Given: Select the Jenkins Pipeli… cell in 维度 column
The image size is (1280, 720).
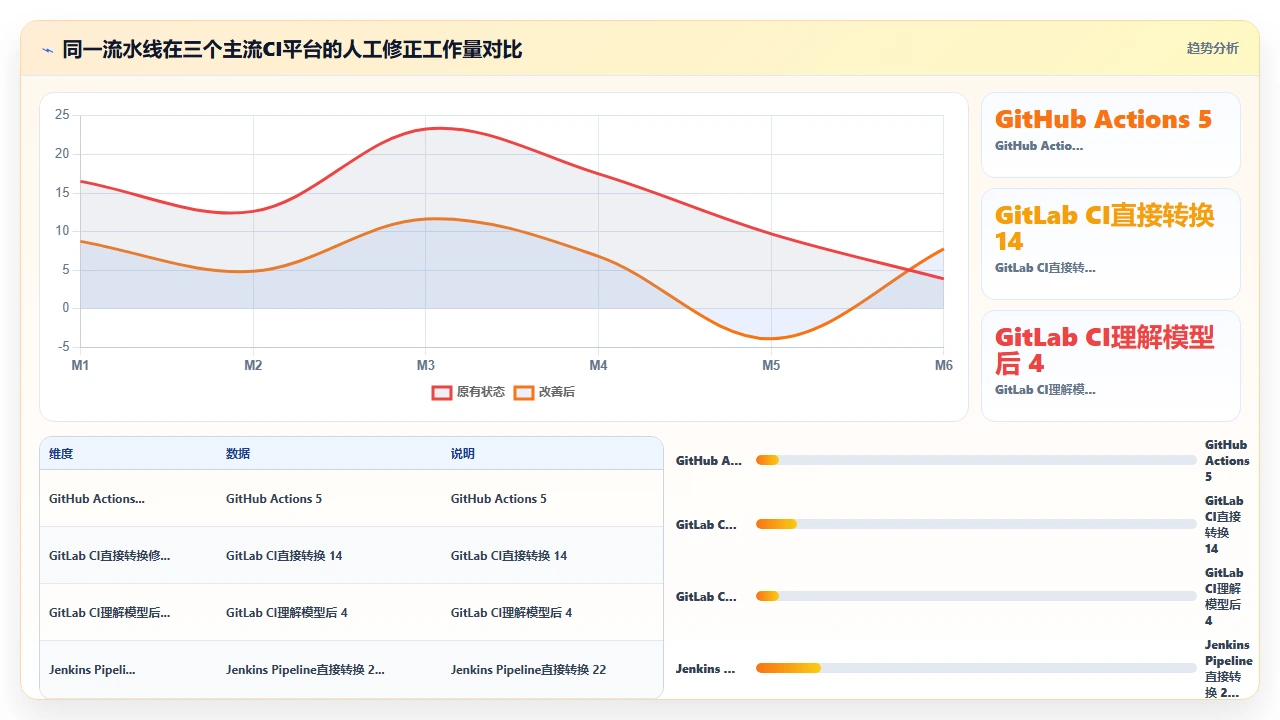Looking at the screenshot, I should pos(92,670).
